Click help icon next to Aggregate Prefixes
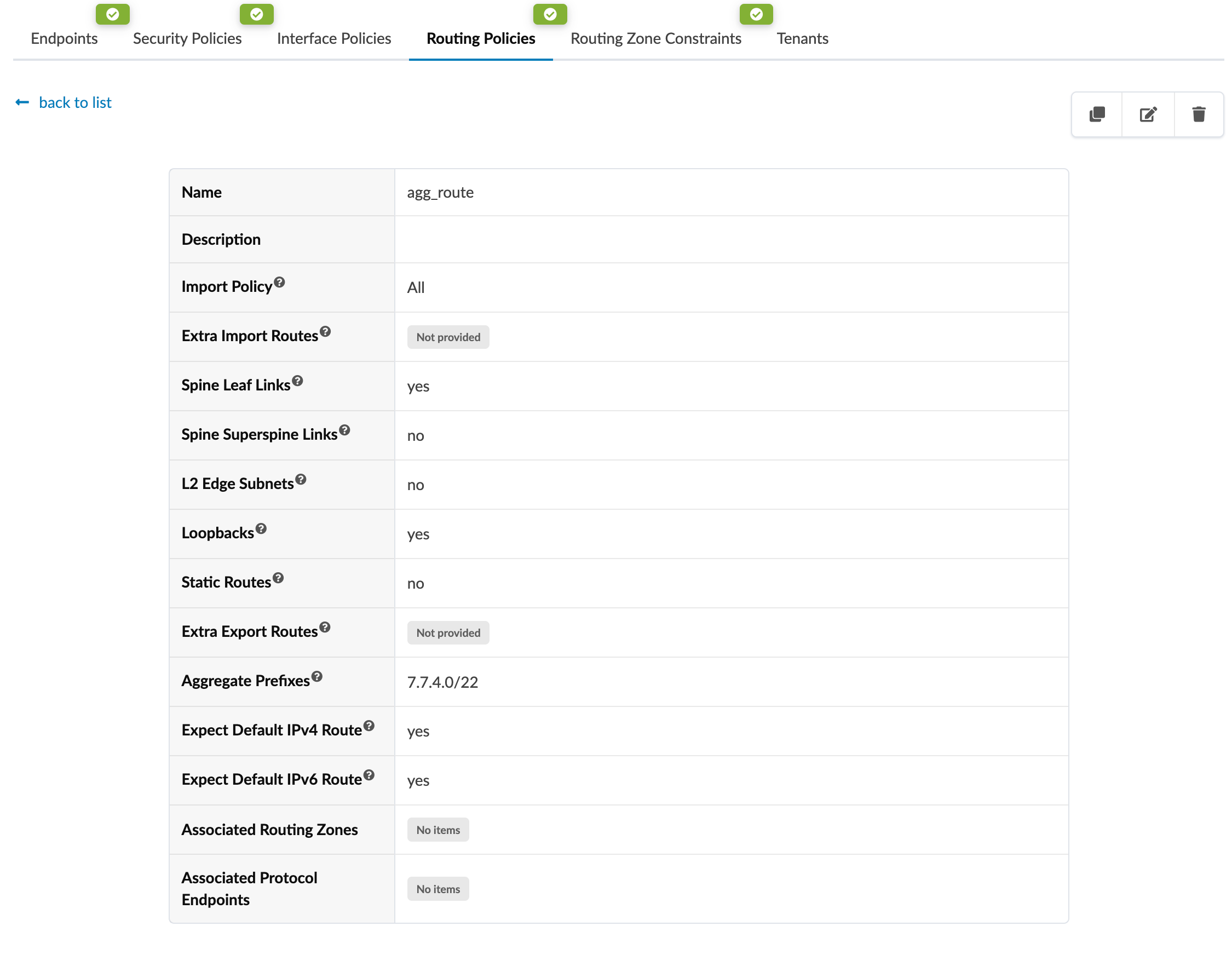 pyautogui.click(x=316, y=676)
